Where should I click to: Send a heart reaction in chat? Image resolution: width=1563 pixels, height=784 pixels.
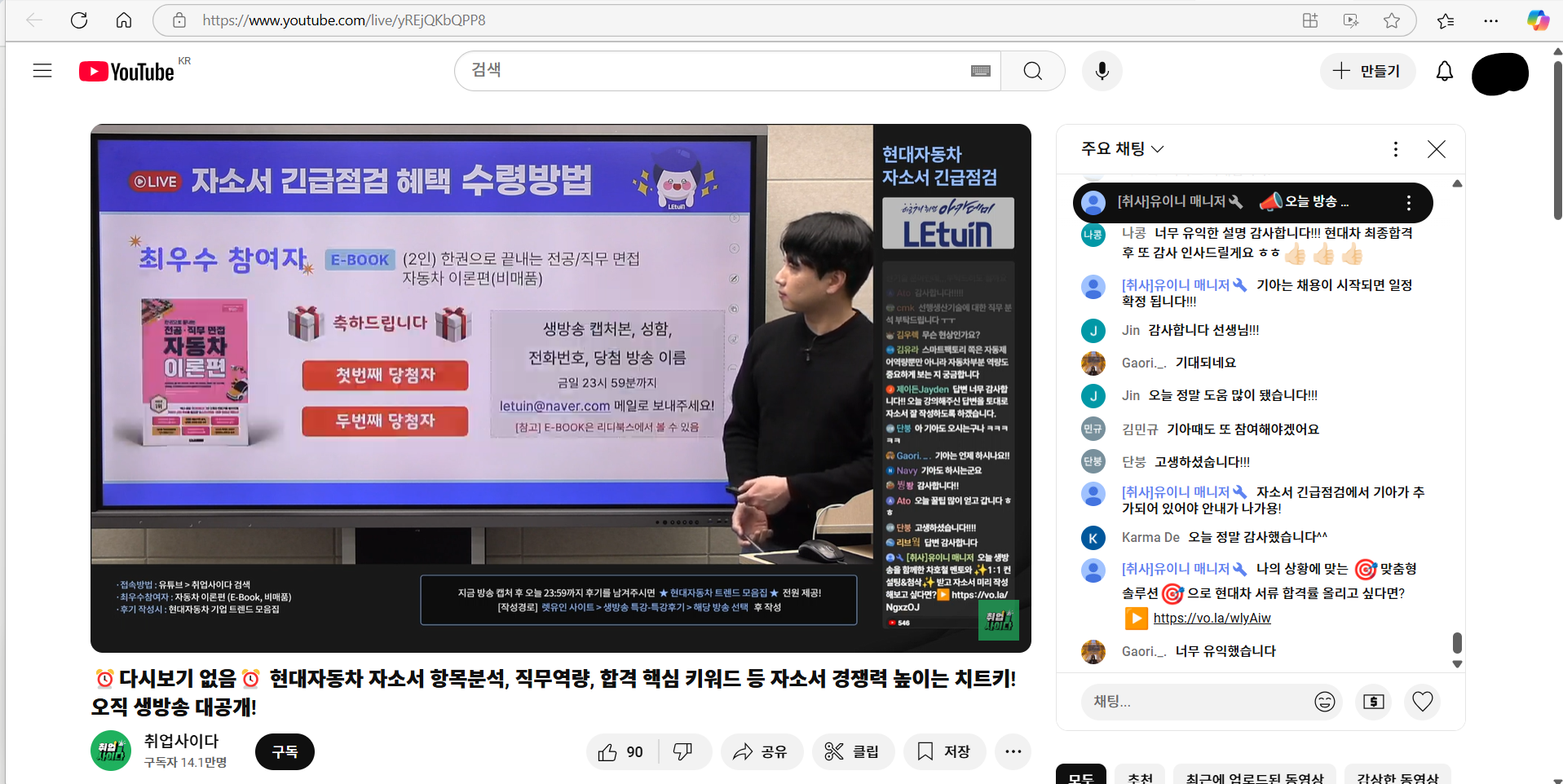click(x=1423, y=702)
